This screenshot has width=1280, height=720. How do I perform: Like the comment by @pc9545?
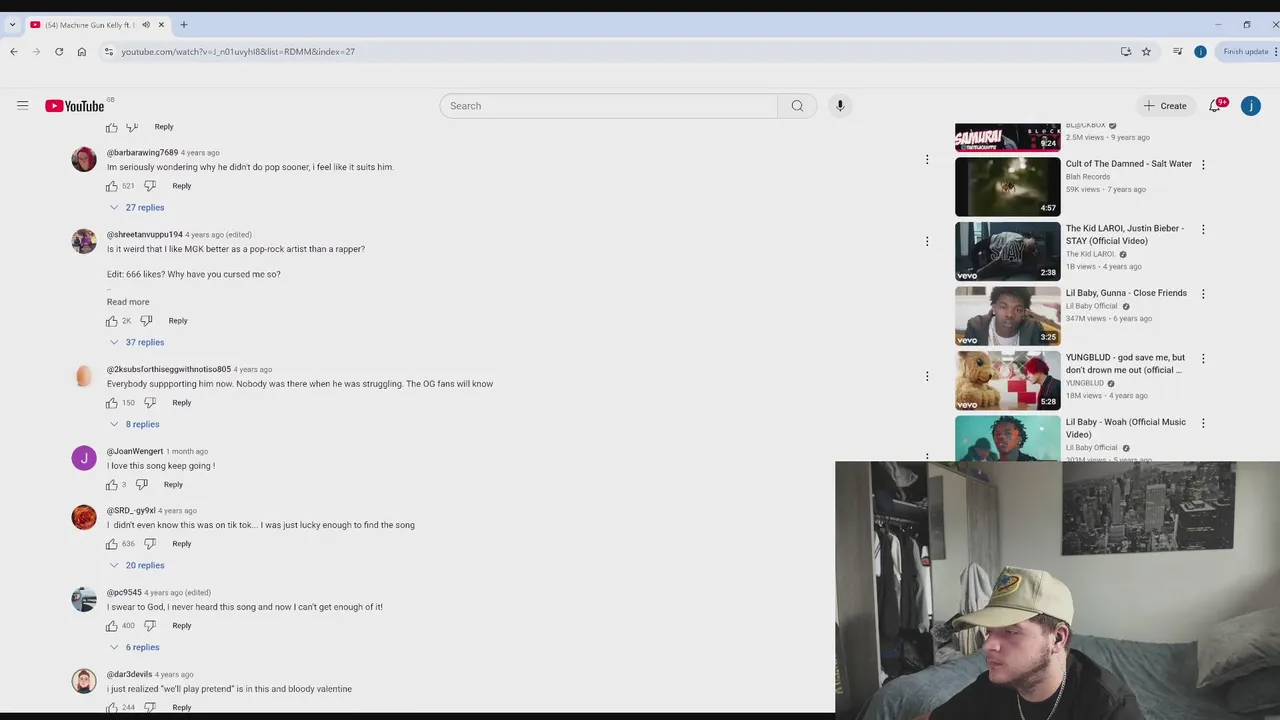112,626
